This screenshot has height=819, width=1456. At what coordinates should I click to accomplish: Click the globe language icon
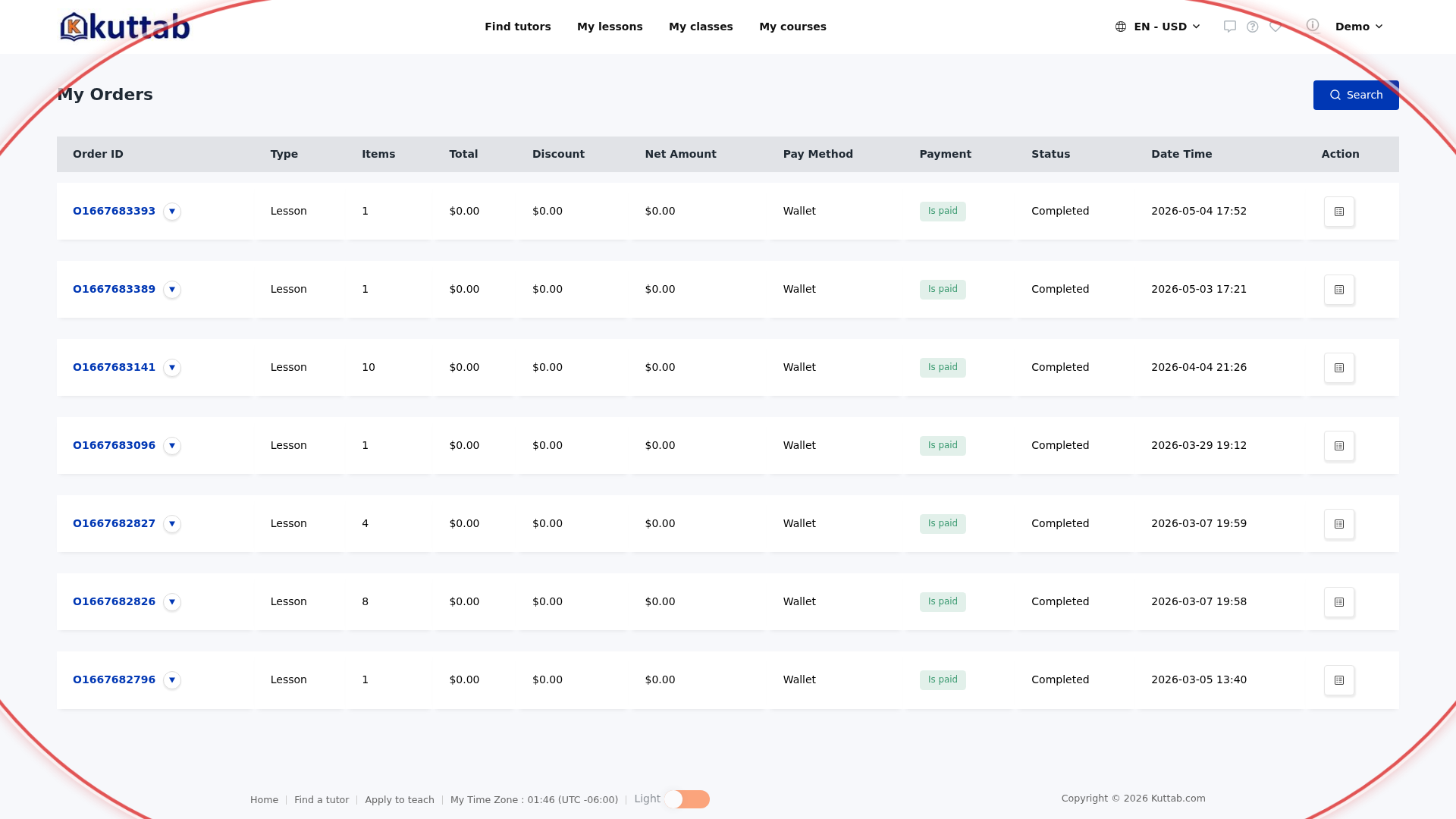[1121, 27]
